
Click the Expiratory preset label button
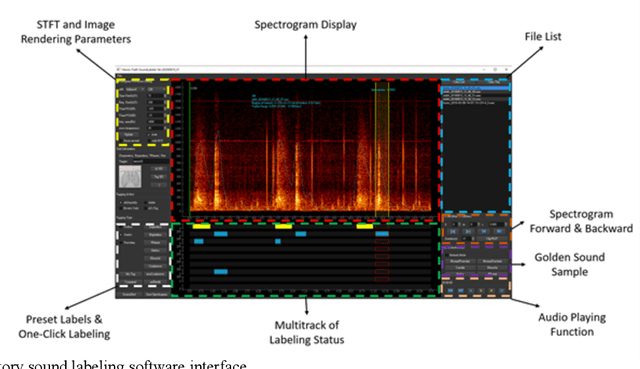tap(156, 235)
